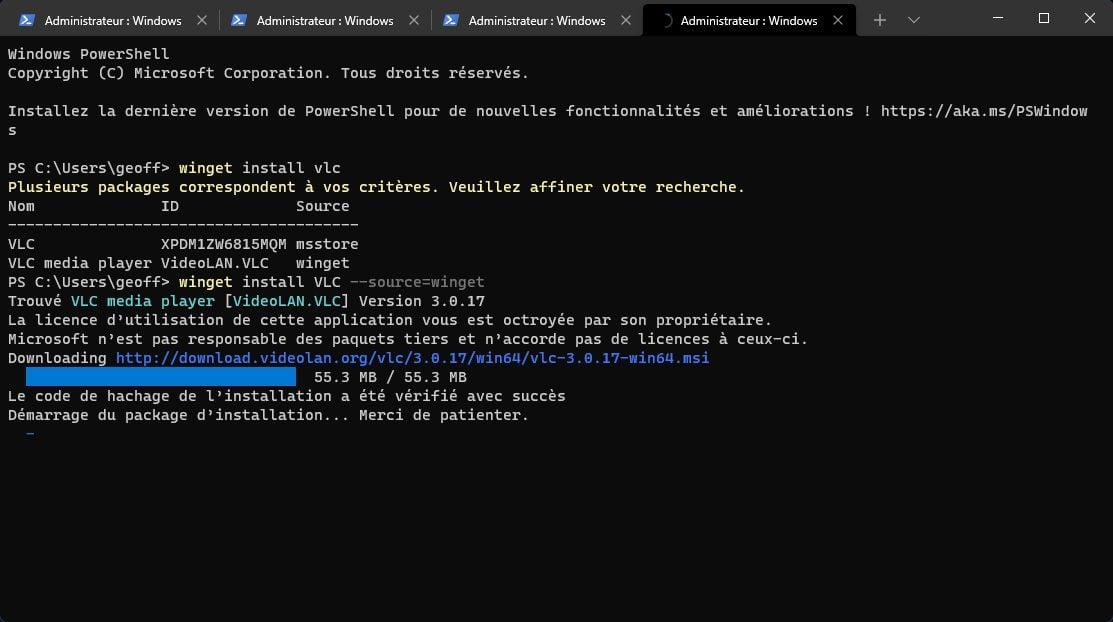This screenshot has height=622, width=1113.
Task: Click the loading spinner on the active tab
Action: [x=665, y=21]
